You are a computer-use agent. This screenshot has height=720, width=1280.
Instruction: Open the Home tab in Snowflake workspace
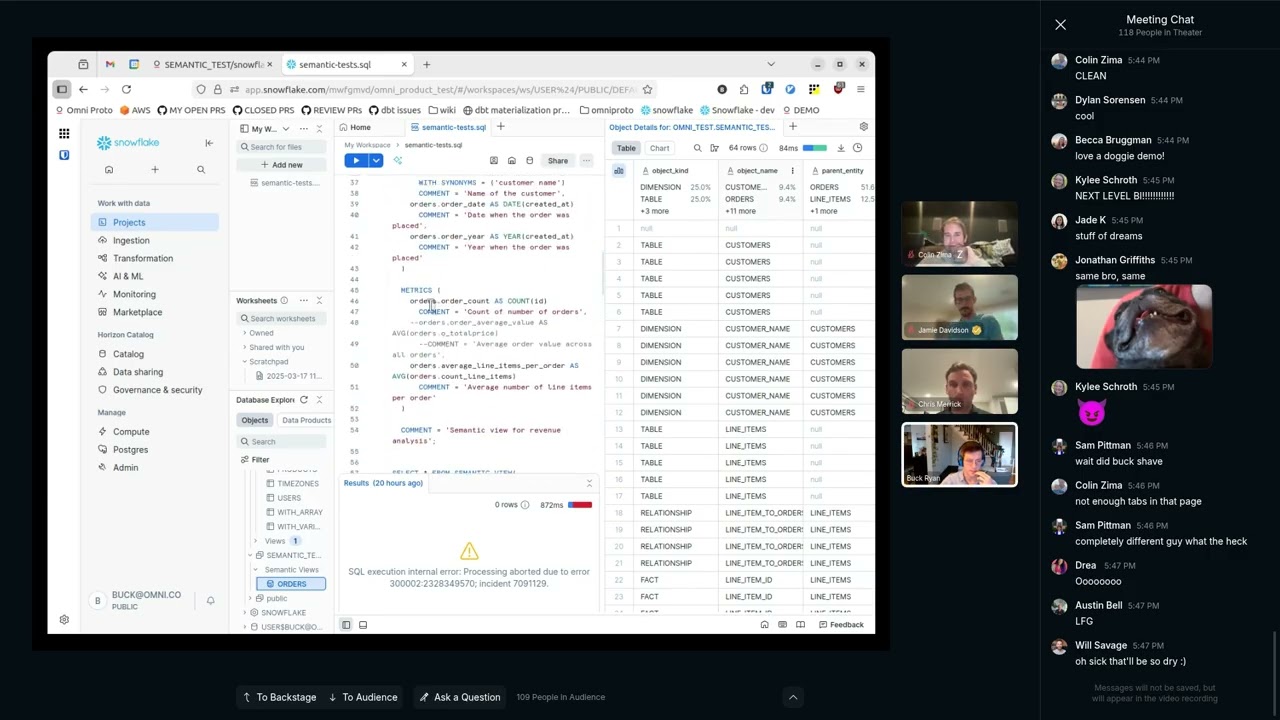(x=355, y=127)
